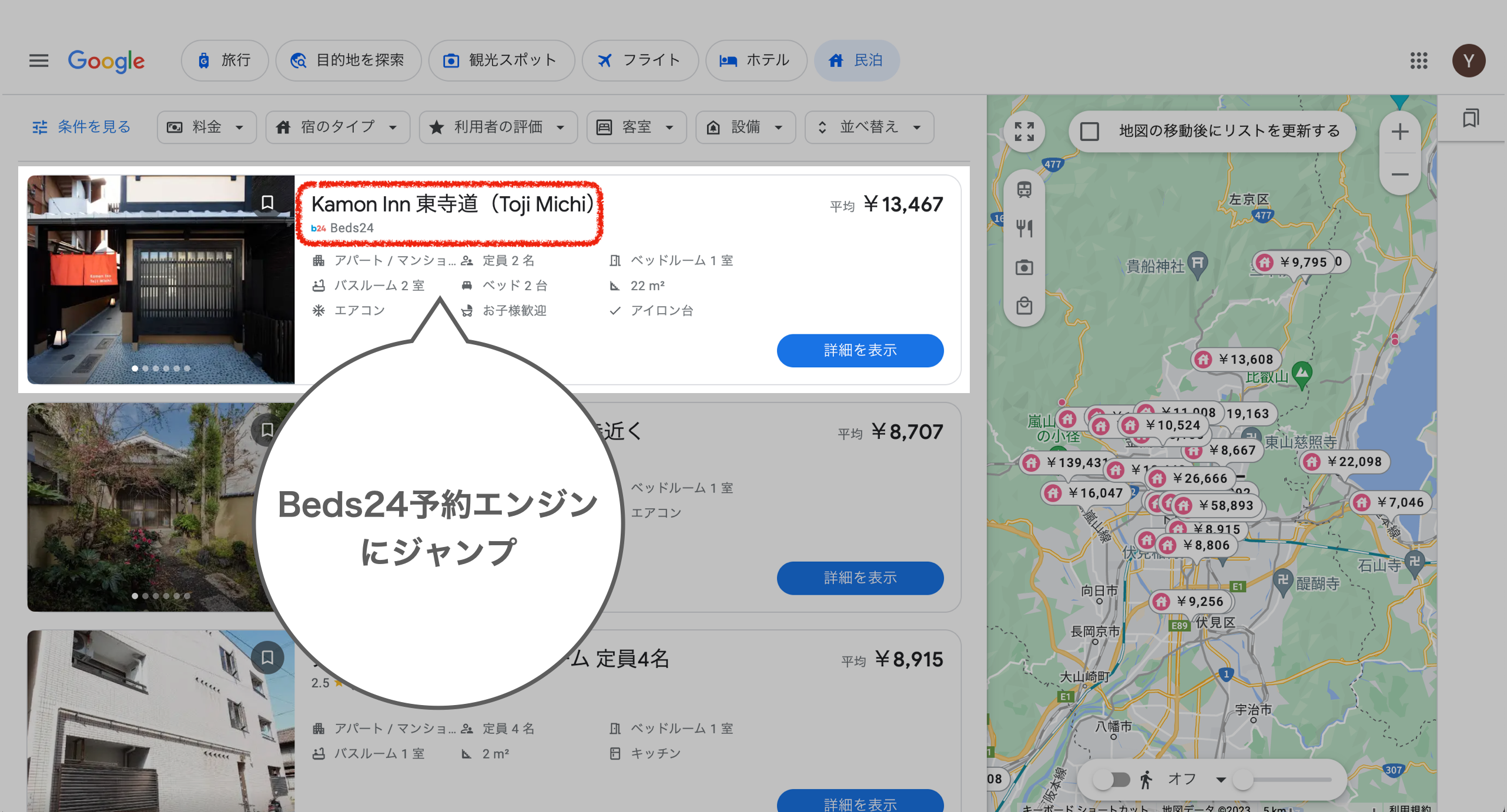Show camera attractions icon on map
1507x812 pixels.
[1024, 267]
